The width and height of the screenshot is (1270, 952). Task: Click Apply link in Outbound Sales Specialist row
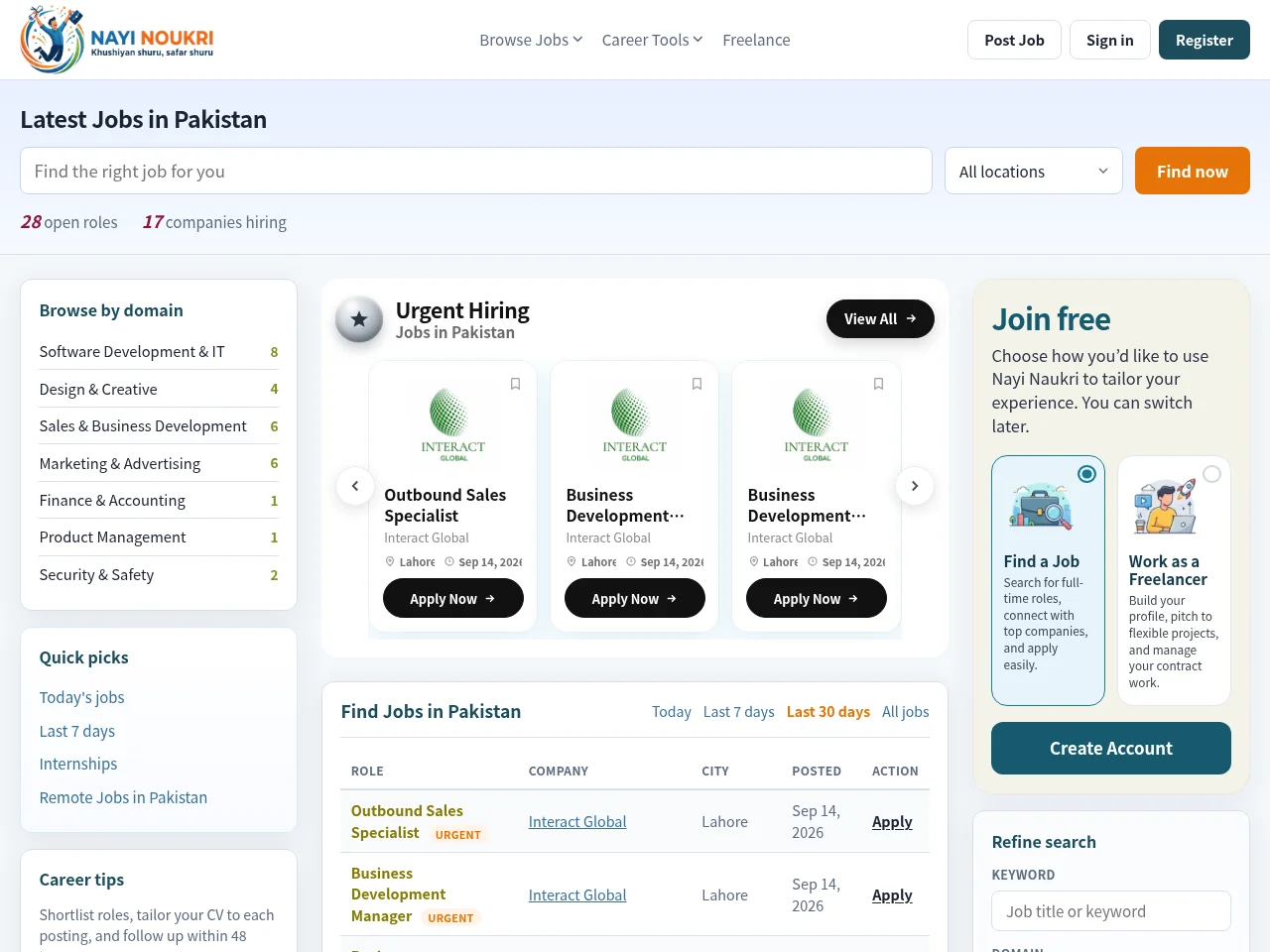click(892, 821)
